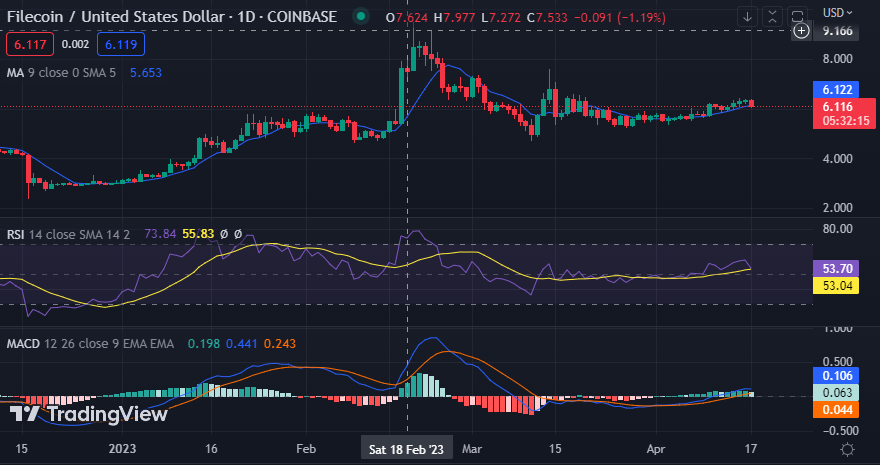Click the 9.166 crosshair price label
This screenshot has width=880, height=465.
click(837, 30)
